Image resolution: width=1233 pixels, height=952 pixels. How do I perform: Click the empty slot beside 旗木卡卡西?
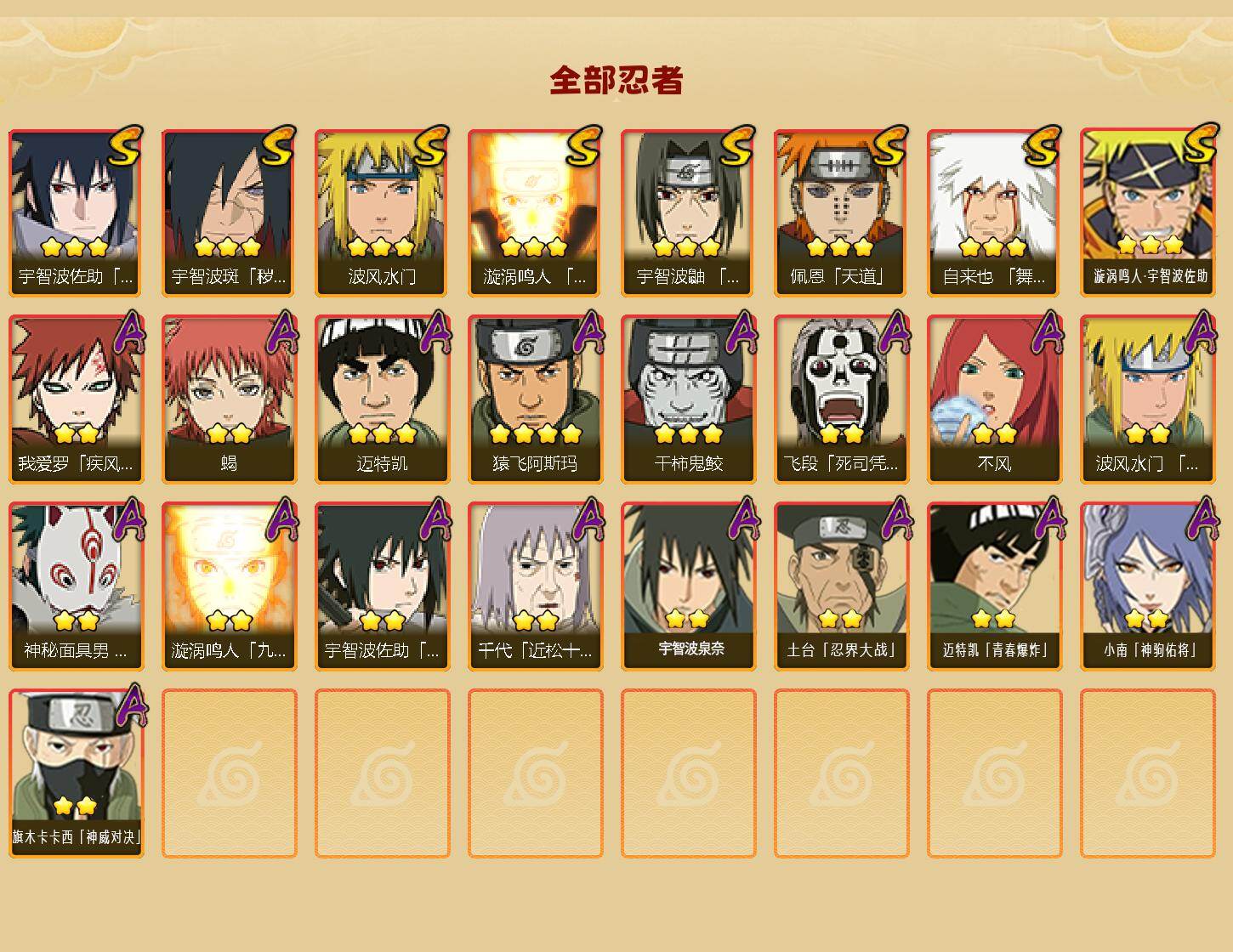tap(230, 773)
